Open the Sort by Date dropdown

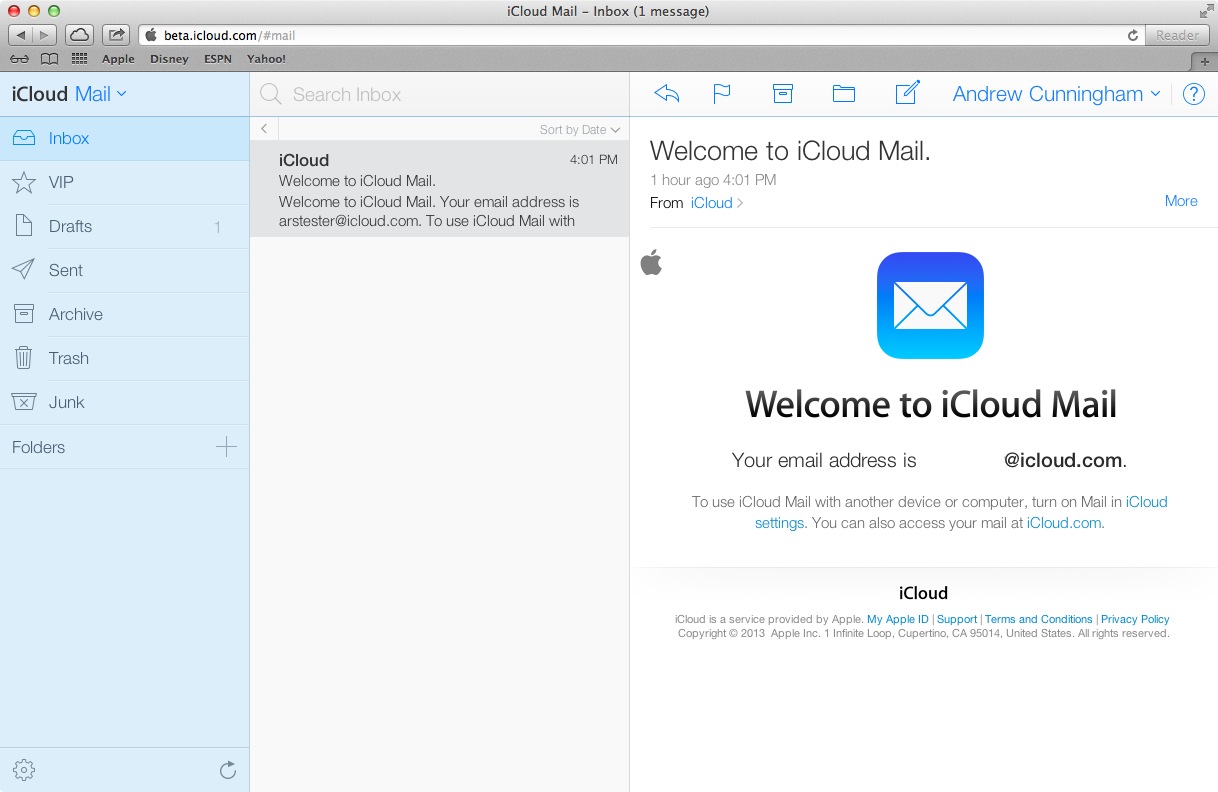[x=580, y=129]
